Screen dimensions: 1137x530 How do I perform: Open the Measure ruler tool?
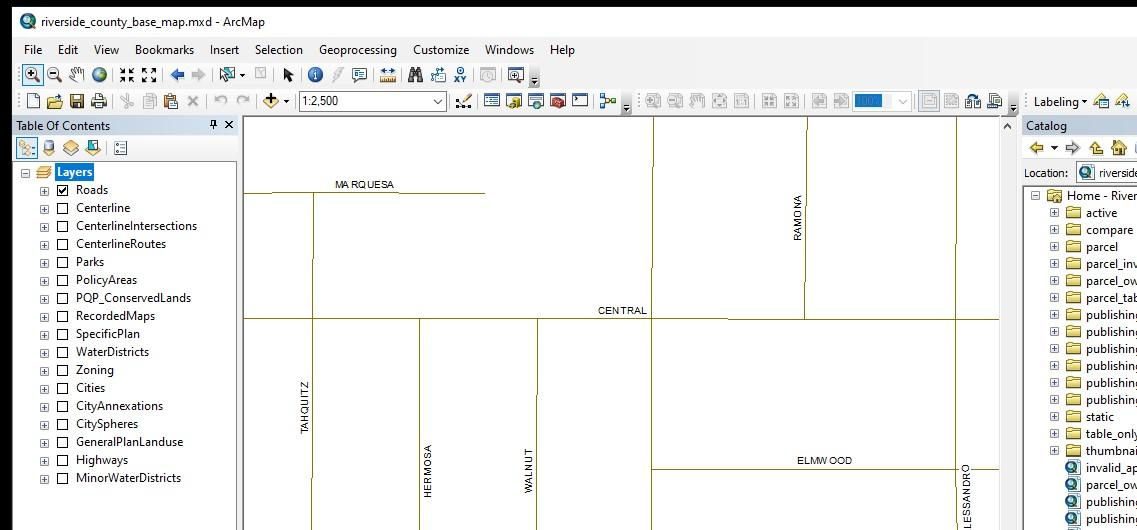coord(388,75)
